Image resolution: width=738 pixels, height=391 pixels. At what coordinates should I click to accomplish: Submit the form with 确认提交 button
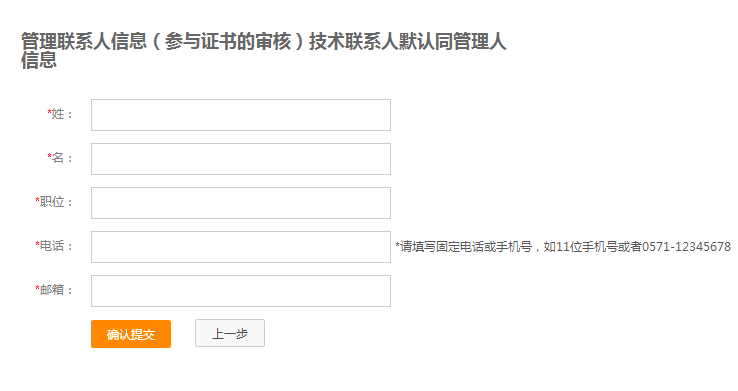pos(131,334)
